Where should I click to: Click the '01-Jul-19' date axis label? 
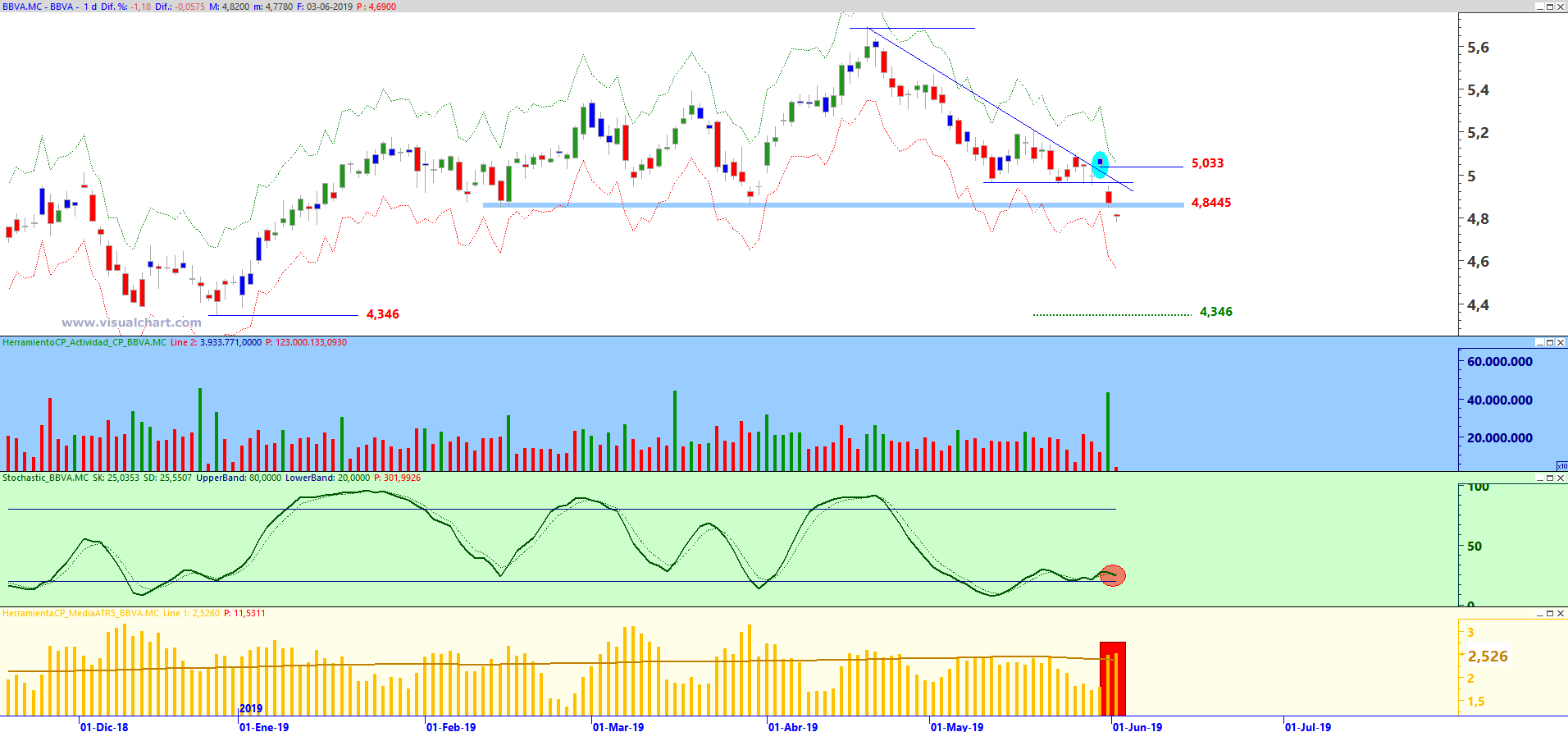1308,727
